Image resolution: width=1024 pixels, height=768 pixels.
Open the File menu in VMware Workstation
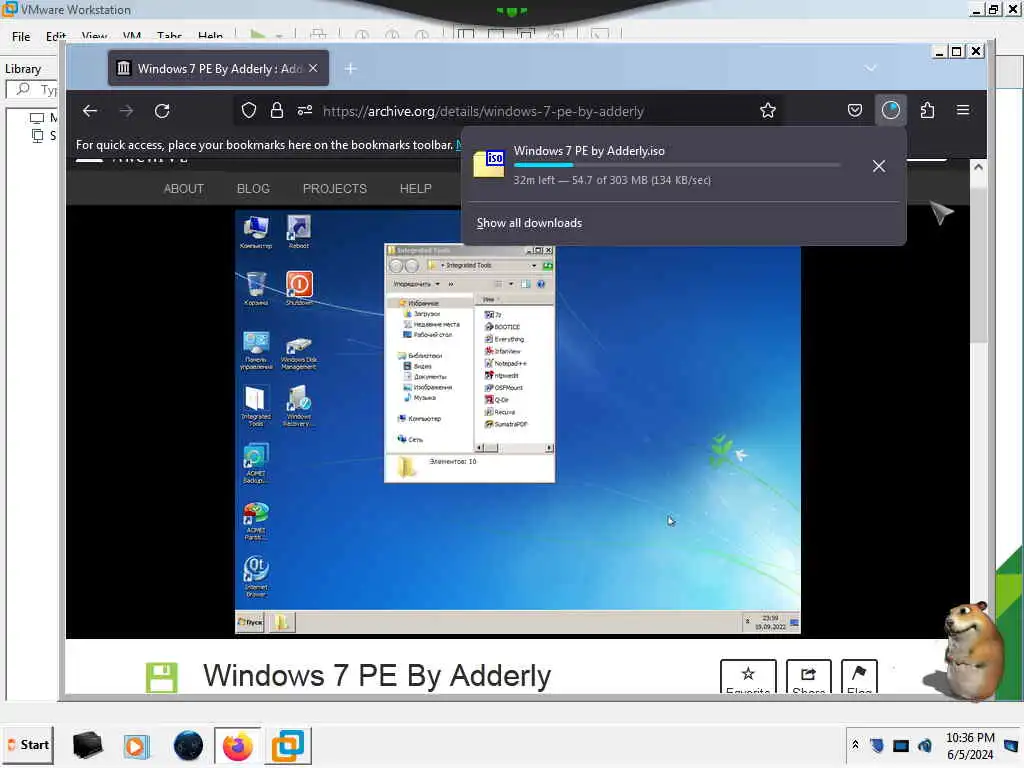(x=21, y=36)
